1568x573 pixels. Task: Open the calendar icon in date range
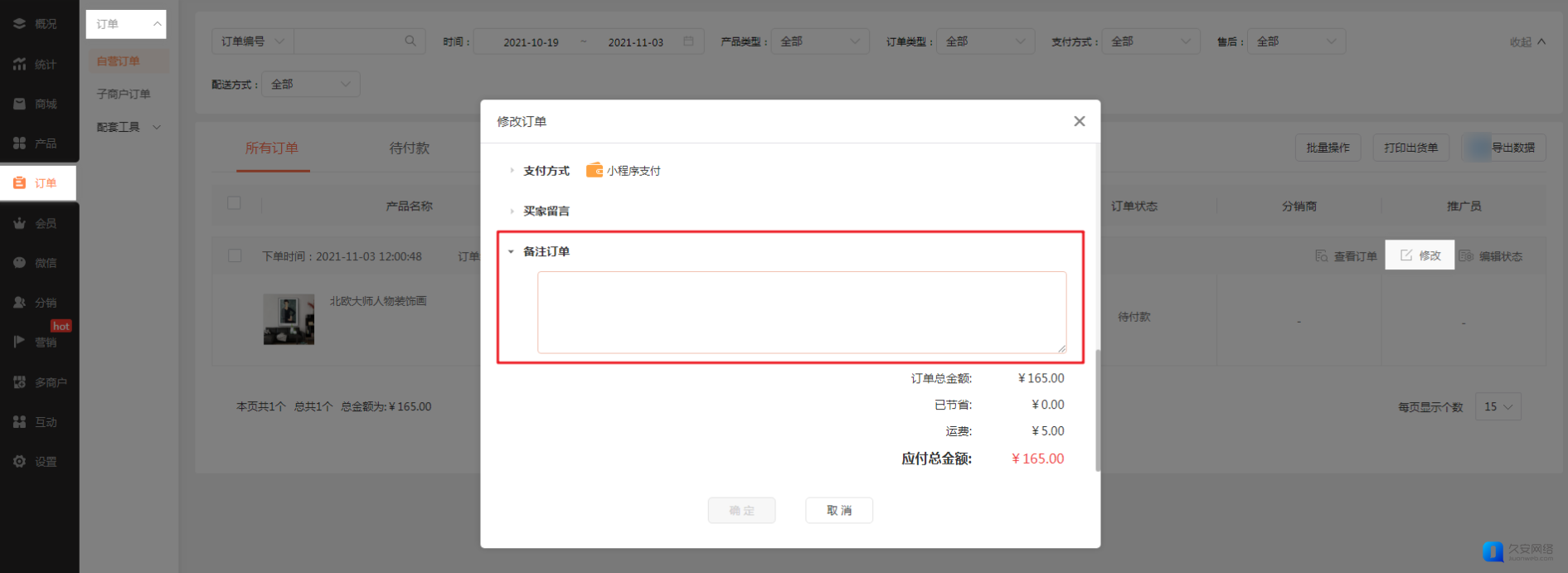click(x=688, y=41)
